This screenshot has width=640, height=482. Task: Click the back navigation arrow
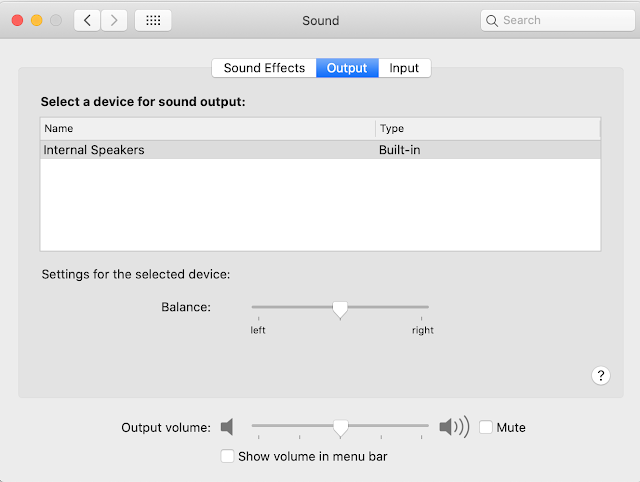87,20
